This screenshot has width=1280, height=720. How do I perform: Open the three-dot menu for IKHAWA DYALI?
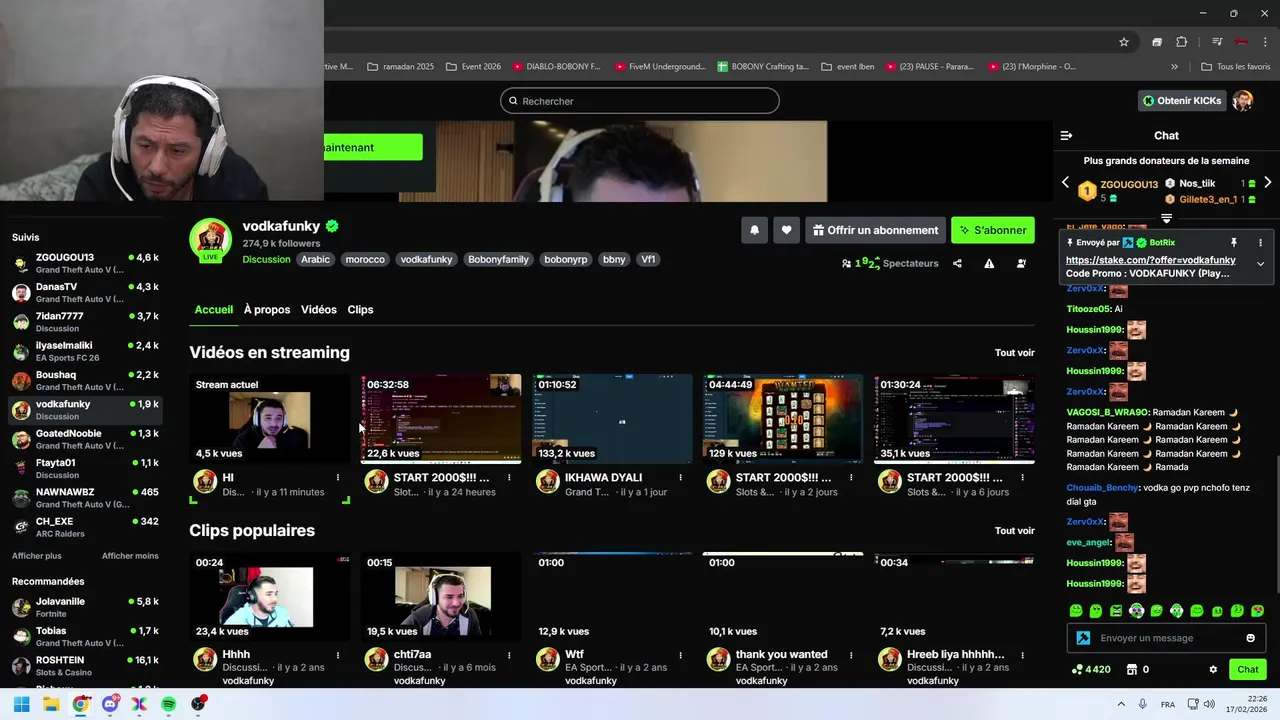[680, 478]
